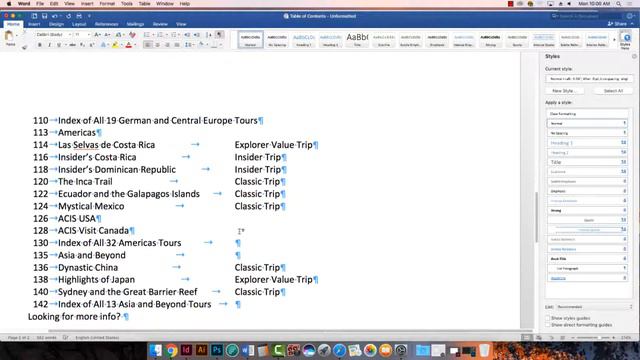Apply yellow text highlight color
This screenshot has height=360, width=640.
coord(115,45)
